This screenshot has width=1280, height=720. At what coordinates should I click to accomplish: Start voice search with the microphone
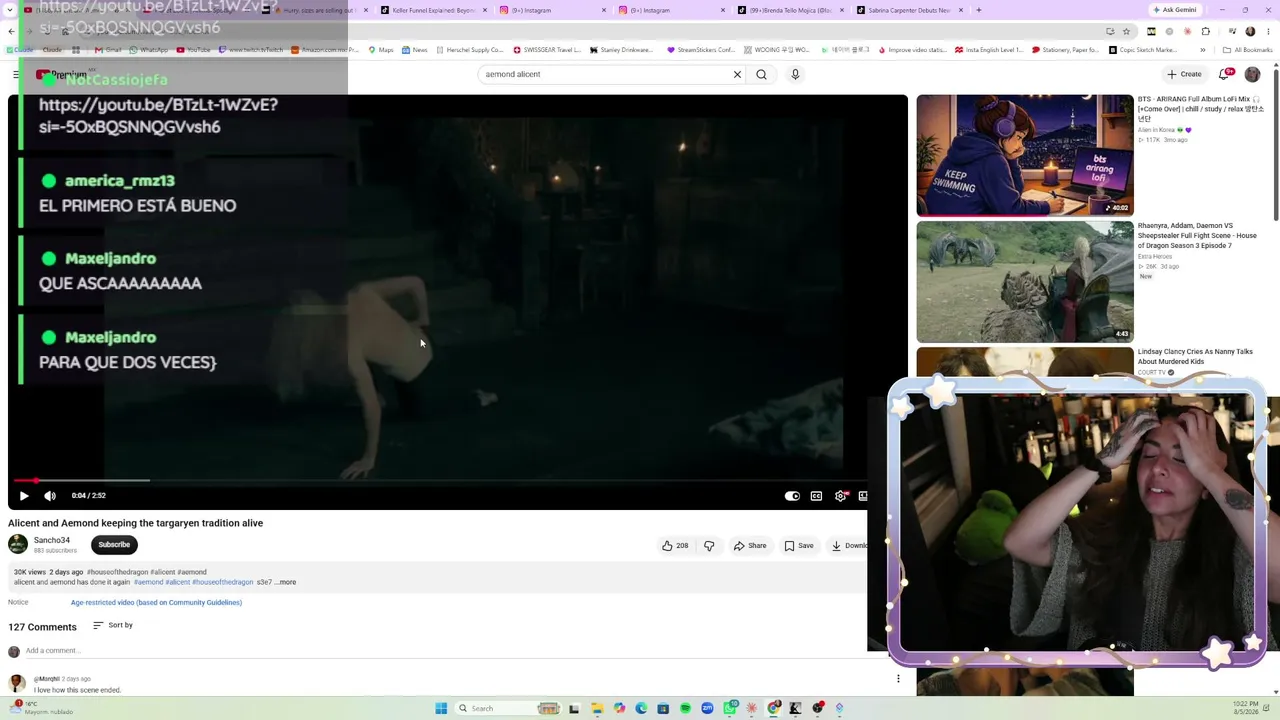[x=795, y=74]
